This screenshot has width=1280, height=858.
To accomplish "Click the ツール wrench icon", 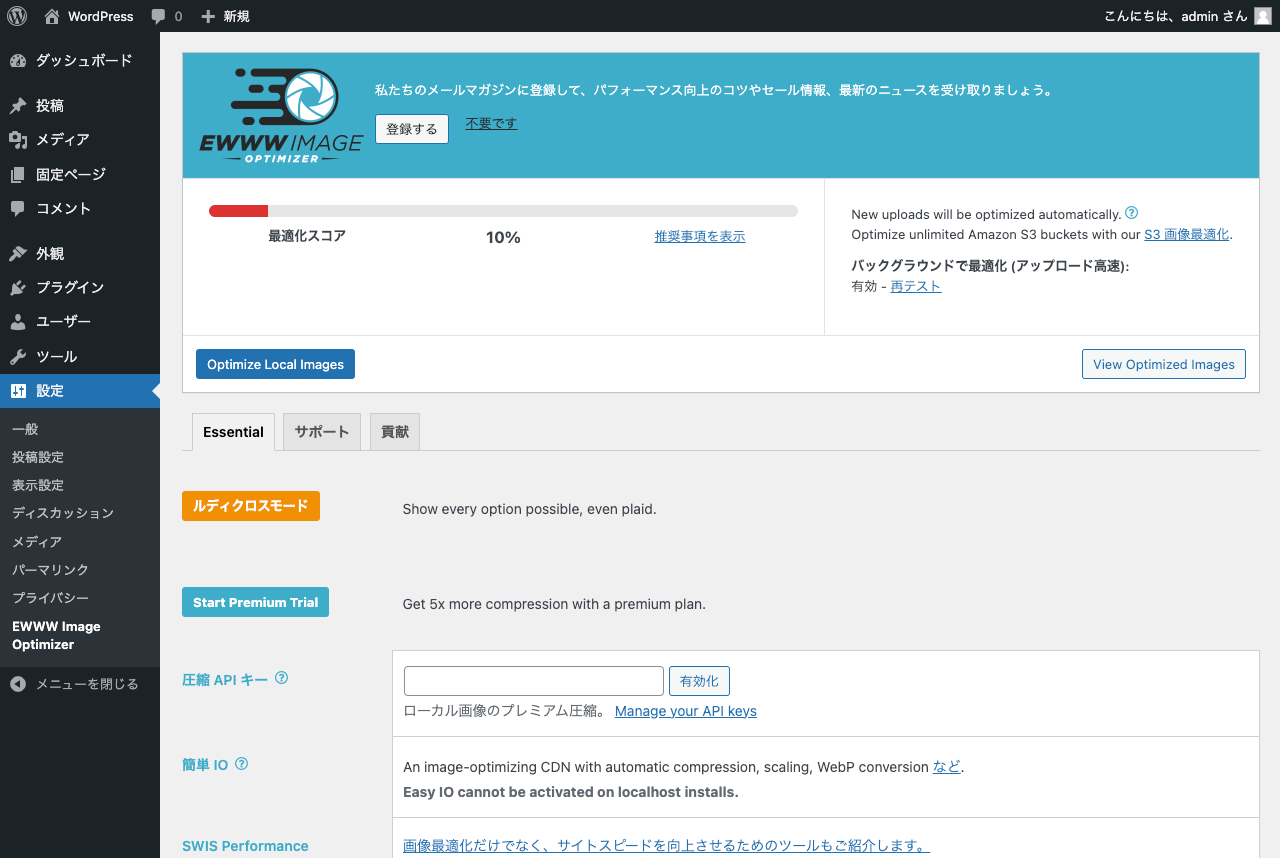I will click(x=18, y=357).
